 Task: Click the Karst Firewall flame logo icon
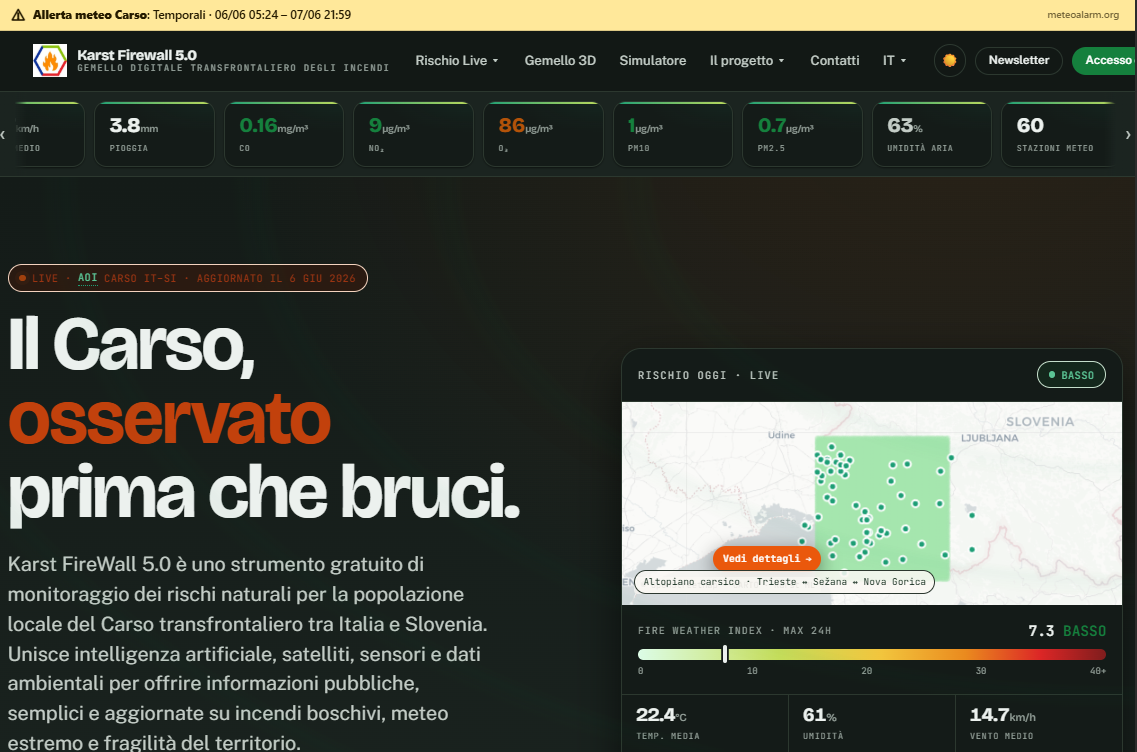pyautogui.click(x=50, y=61)
